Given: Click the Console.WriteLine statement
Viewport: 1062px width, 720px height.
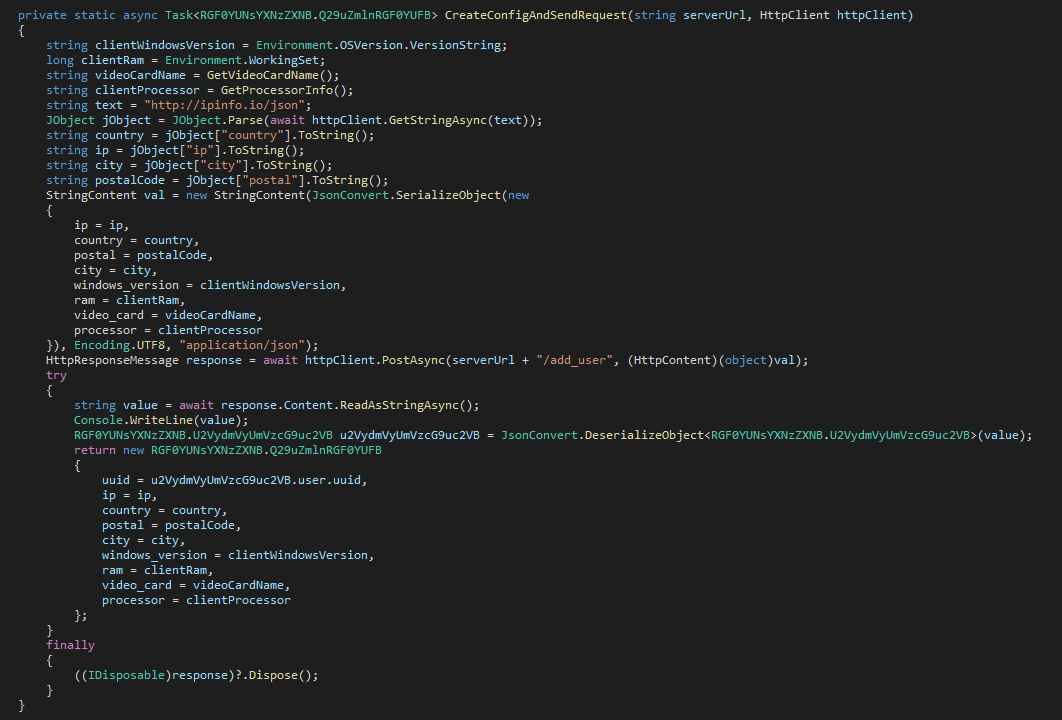Looking at the screenshot, I should [147, 420].
